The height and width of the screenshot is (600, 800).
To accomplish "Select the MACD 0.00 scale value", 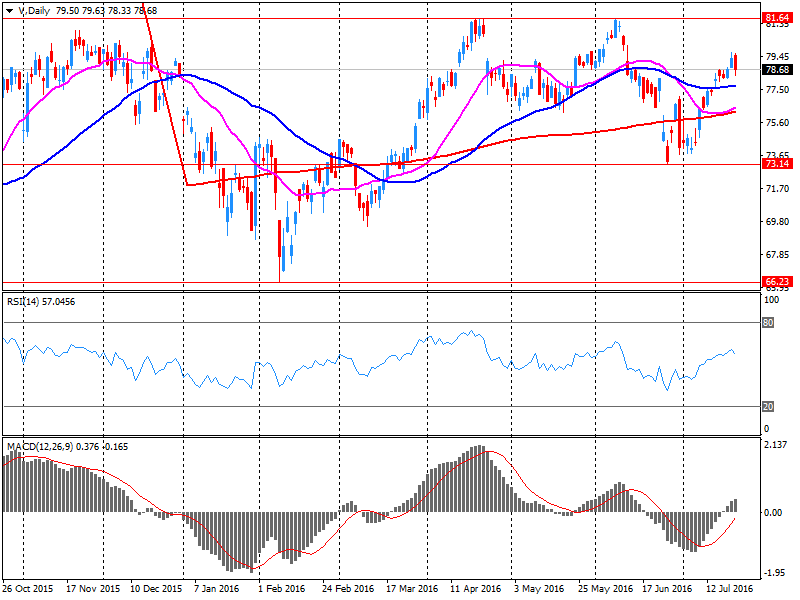I will (x=773, y=512).
